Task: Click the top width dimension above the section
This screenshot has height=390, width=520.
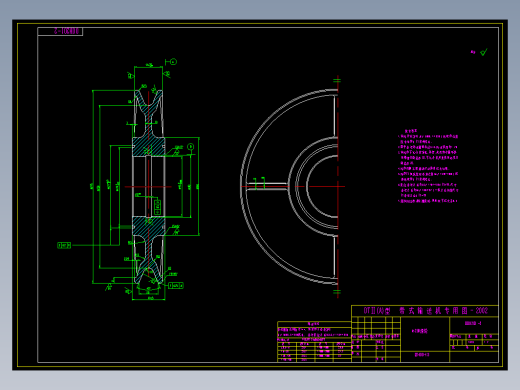Action: coord(149,65)
